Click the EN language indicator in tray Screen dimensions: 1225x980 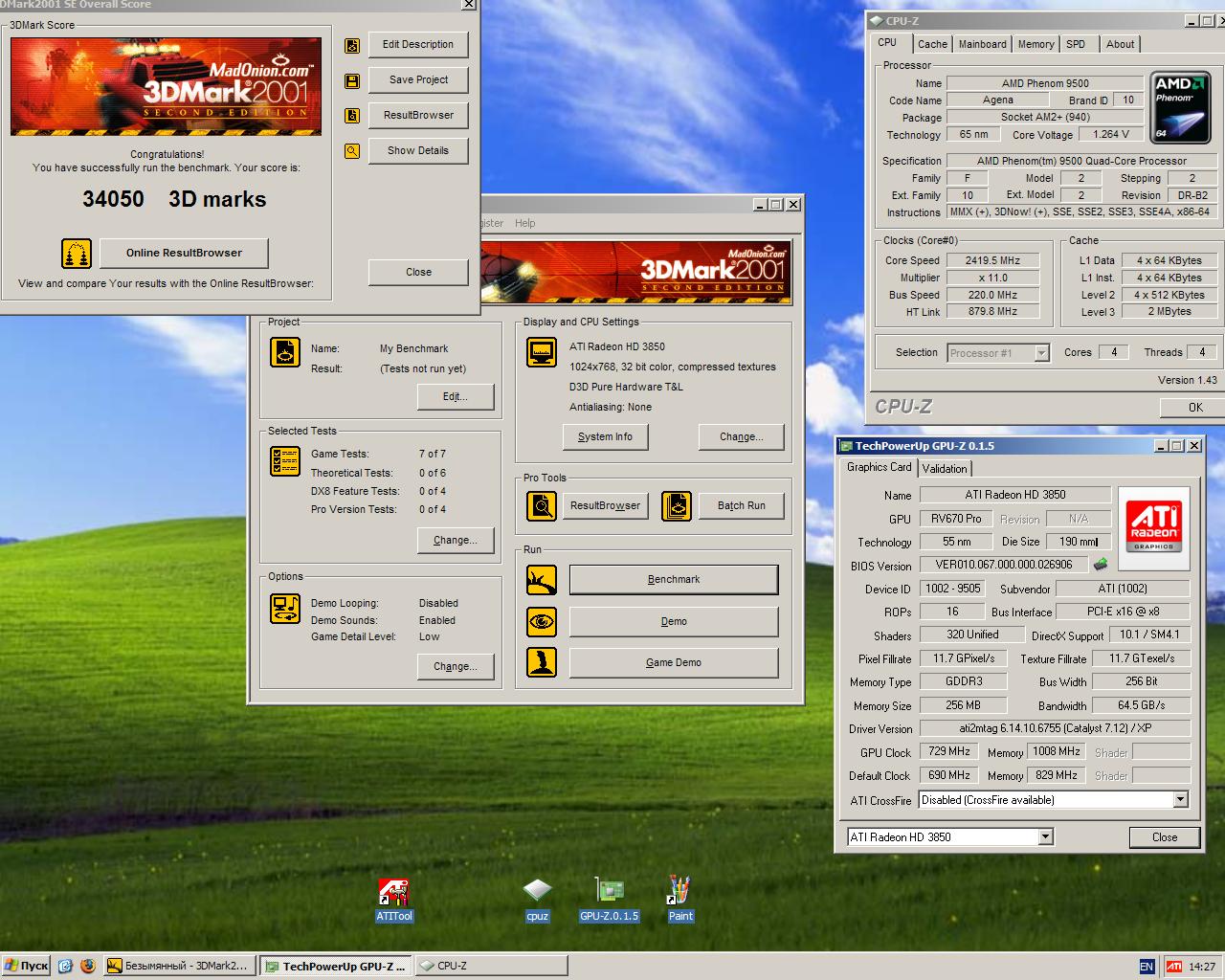pyautogui.click(x=1147, y=967)
